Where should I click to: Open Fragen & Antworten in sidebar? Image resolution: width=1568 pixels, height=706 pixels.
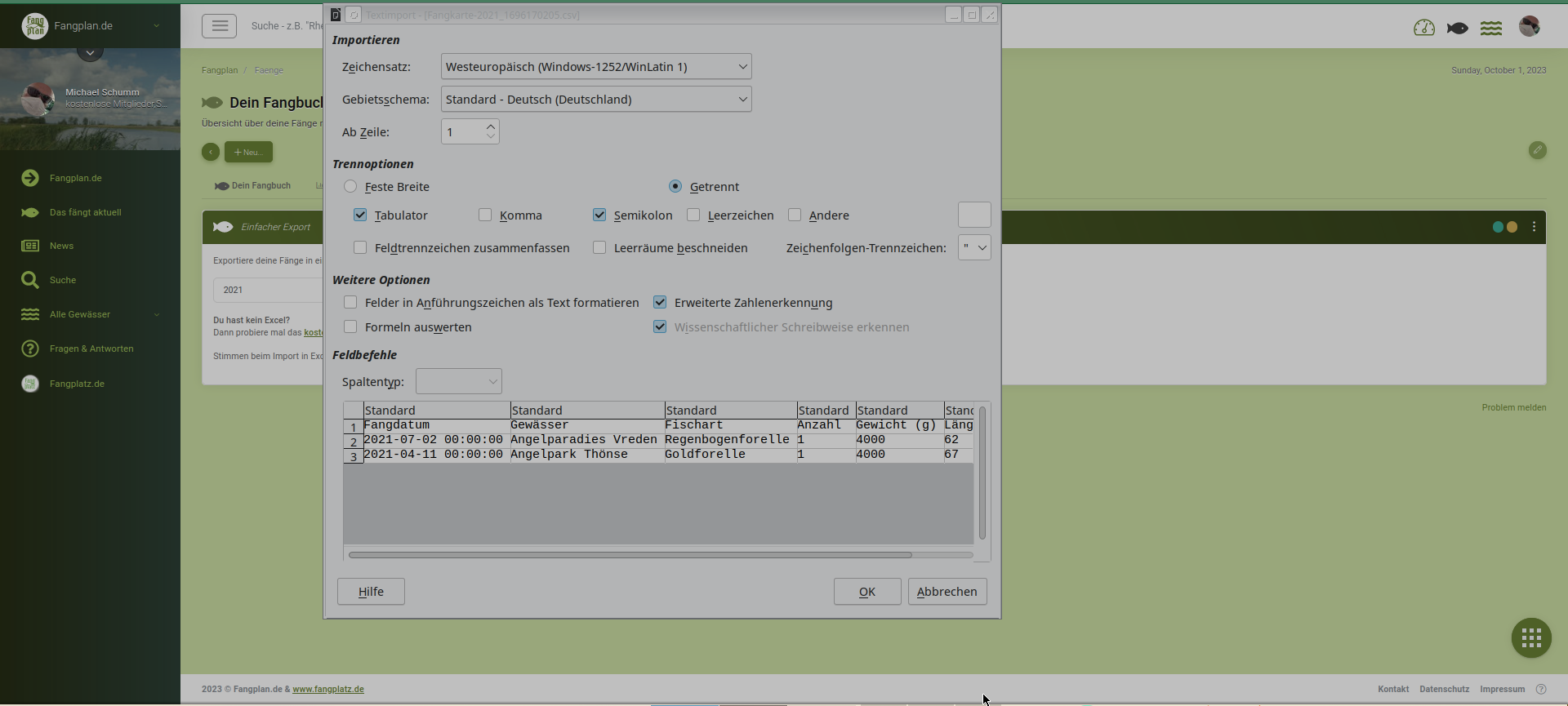click(x=91, y=349)
